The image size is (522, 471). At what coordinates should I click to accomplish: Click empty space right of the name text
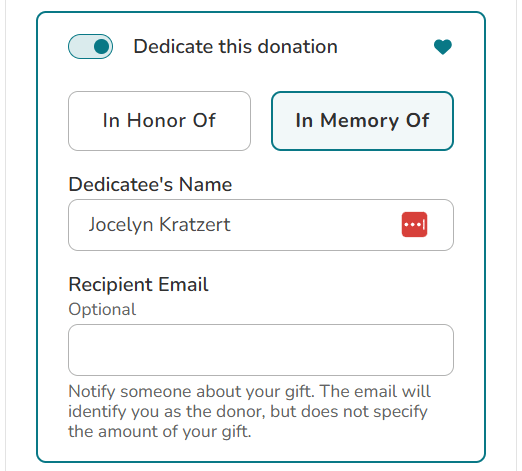(x=315, y=225)
